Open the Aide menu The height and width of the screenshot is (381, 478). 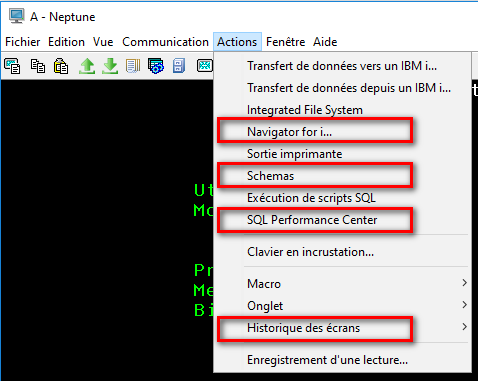325,42
